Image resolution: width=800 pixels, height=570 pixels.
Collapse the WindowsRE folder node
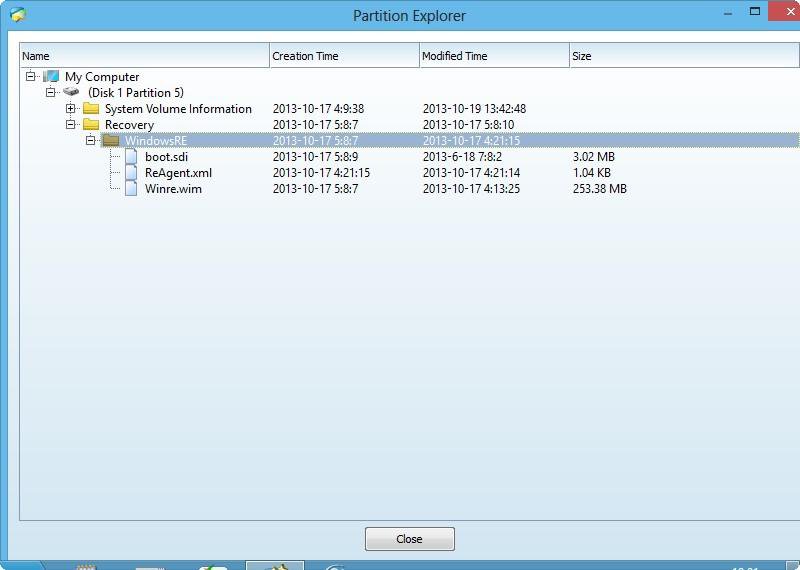tap(91, 141)
